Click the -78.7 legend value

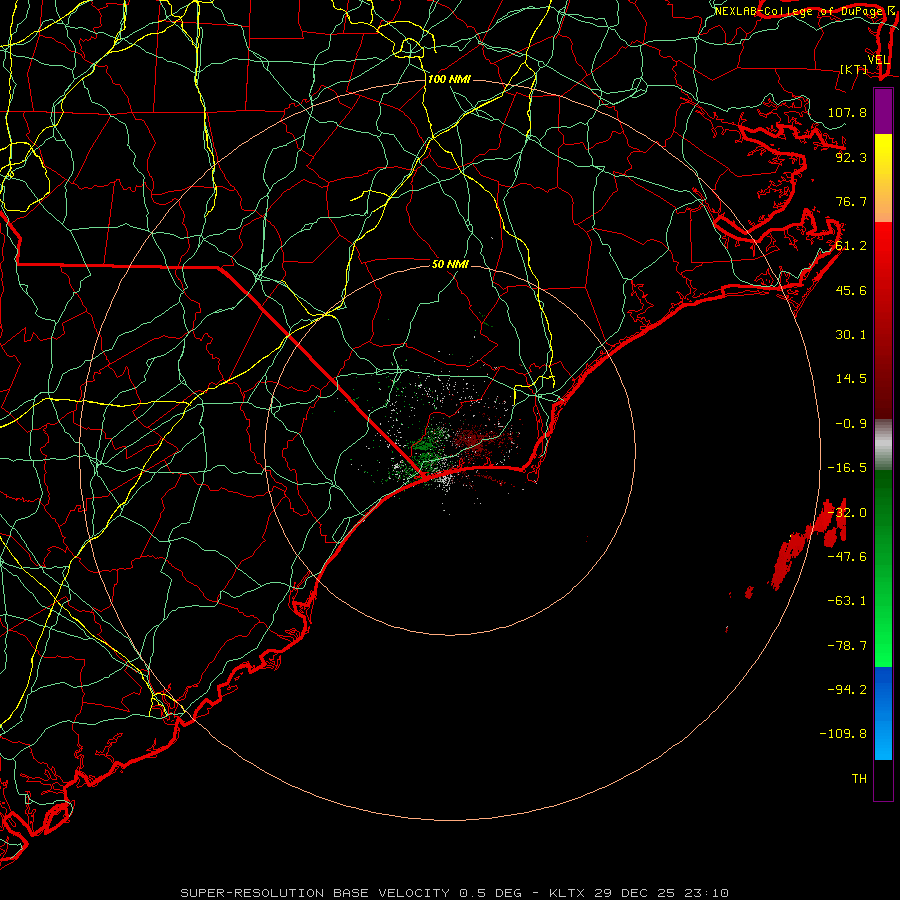(x=847, y=646)
